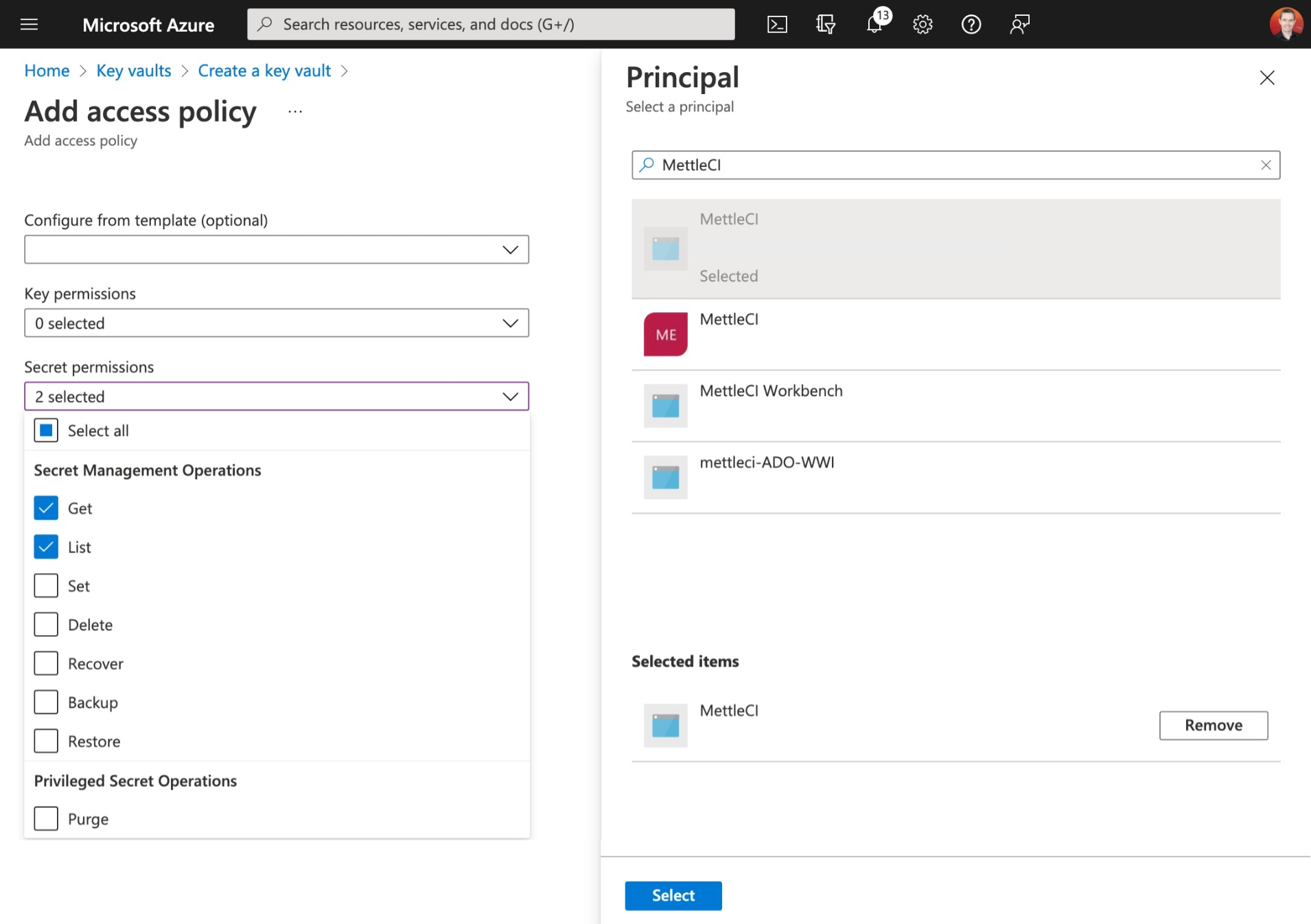Image resolution: width=1311 pixels, height=924 pixels.
Task: Open the notifications bell
Action: pos(874,25)
